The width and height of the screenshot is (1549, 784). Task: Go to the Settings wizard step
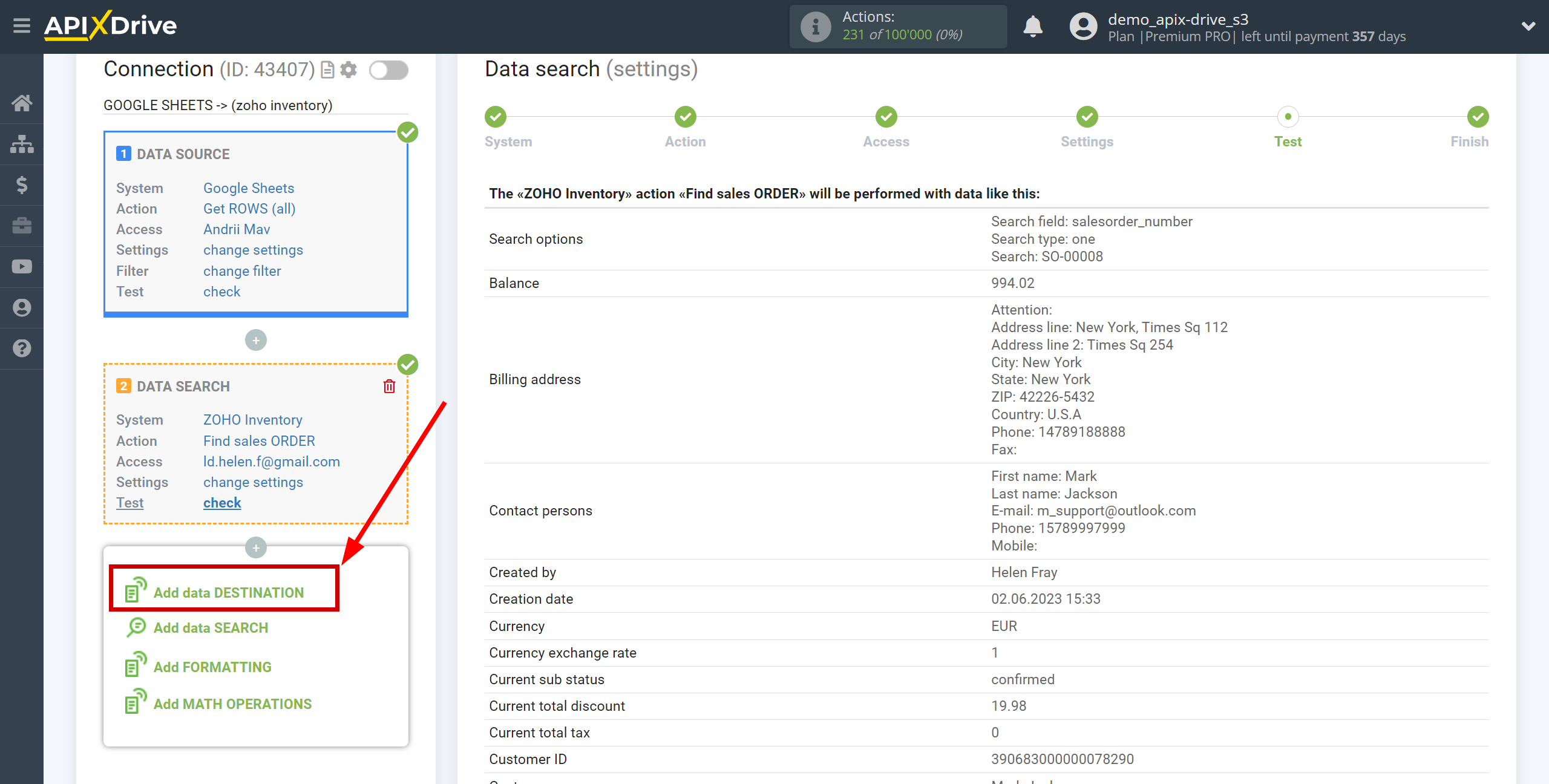pyautogui.click(x=1087, y=117)
